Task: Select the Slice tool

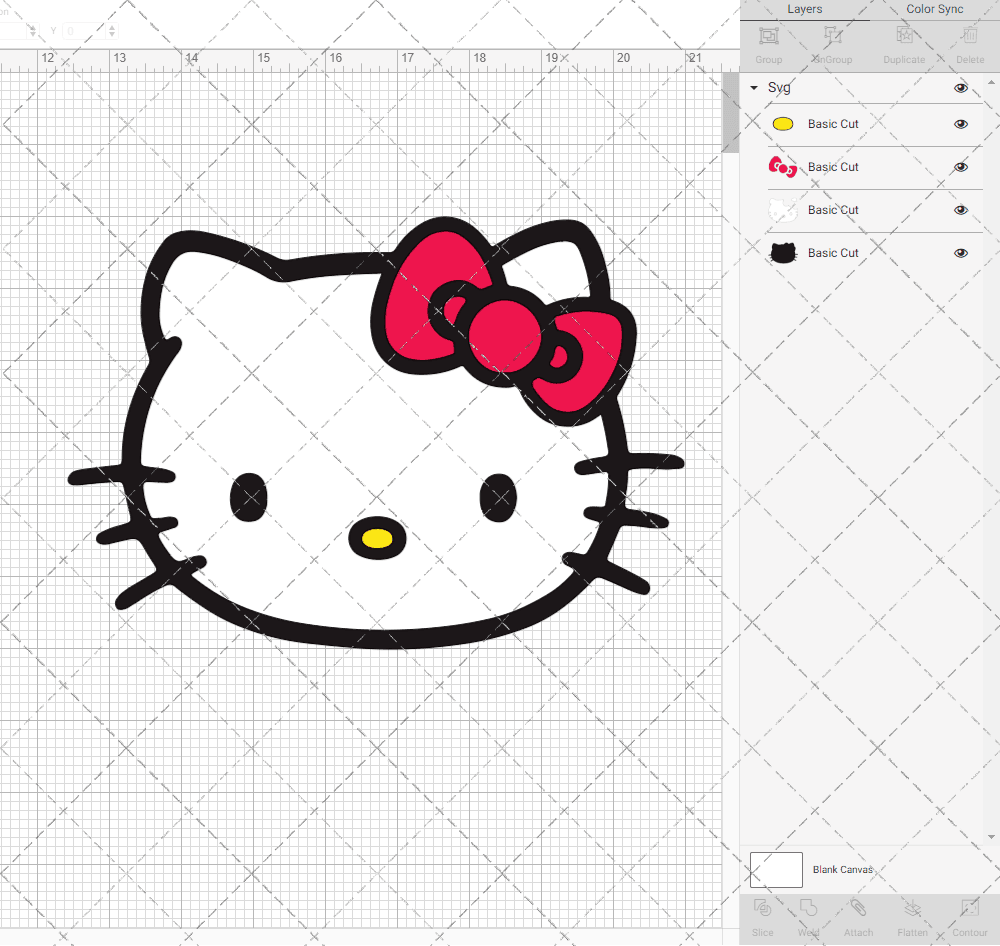Action: (x=762, y=908)
